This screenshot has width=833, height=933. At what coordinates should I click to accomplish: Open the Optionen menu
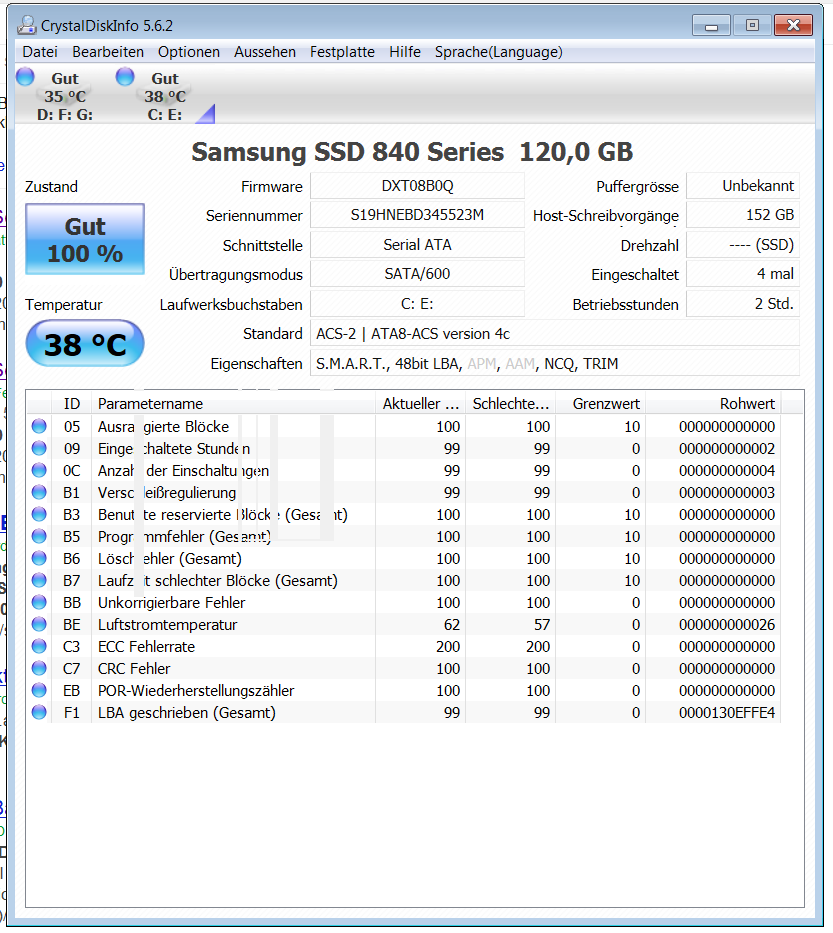tap(189, 52)
